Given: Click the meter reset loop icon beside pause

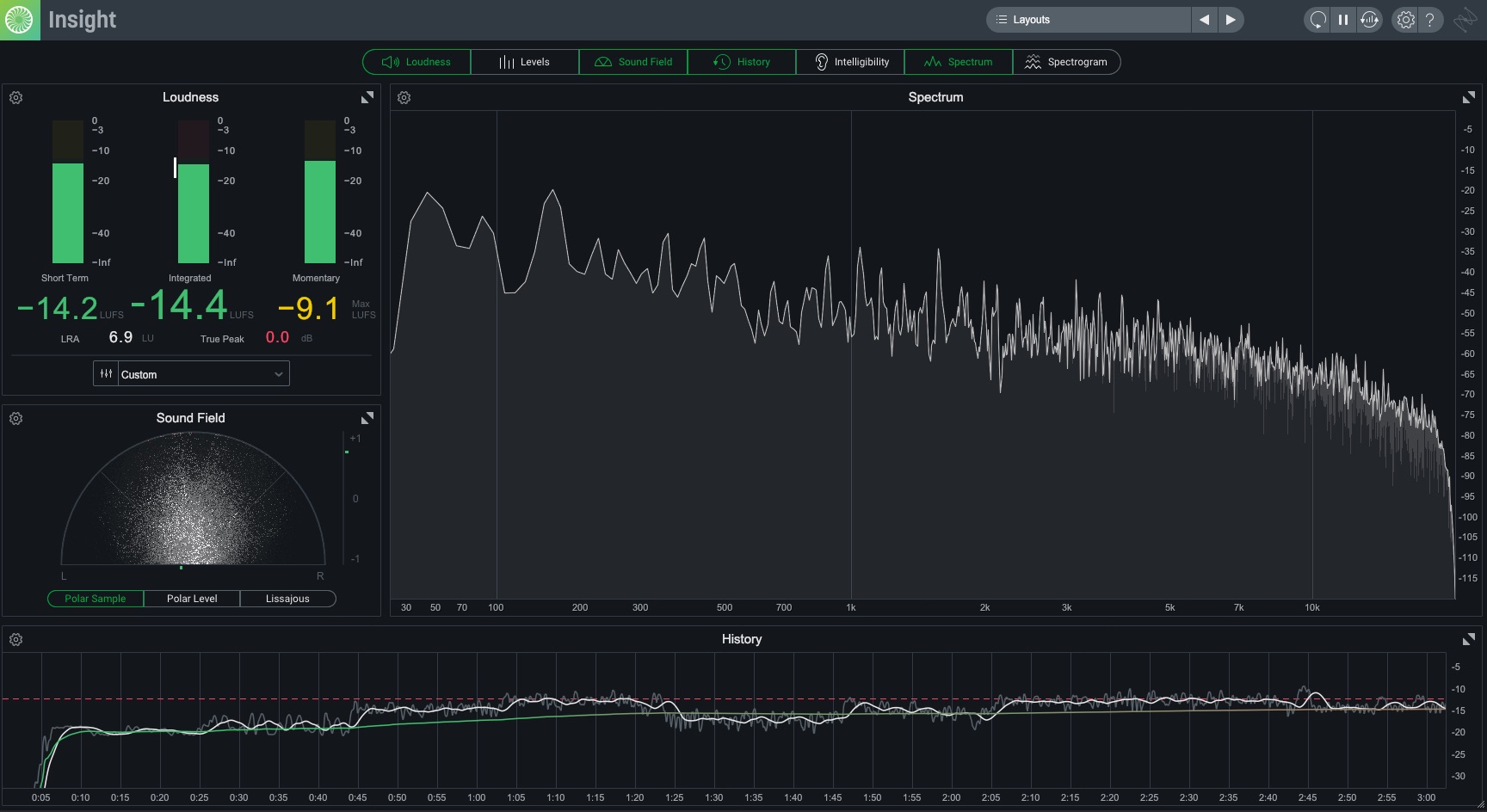Looking at the screenshot, I should point(1369,20).
